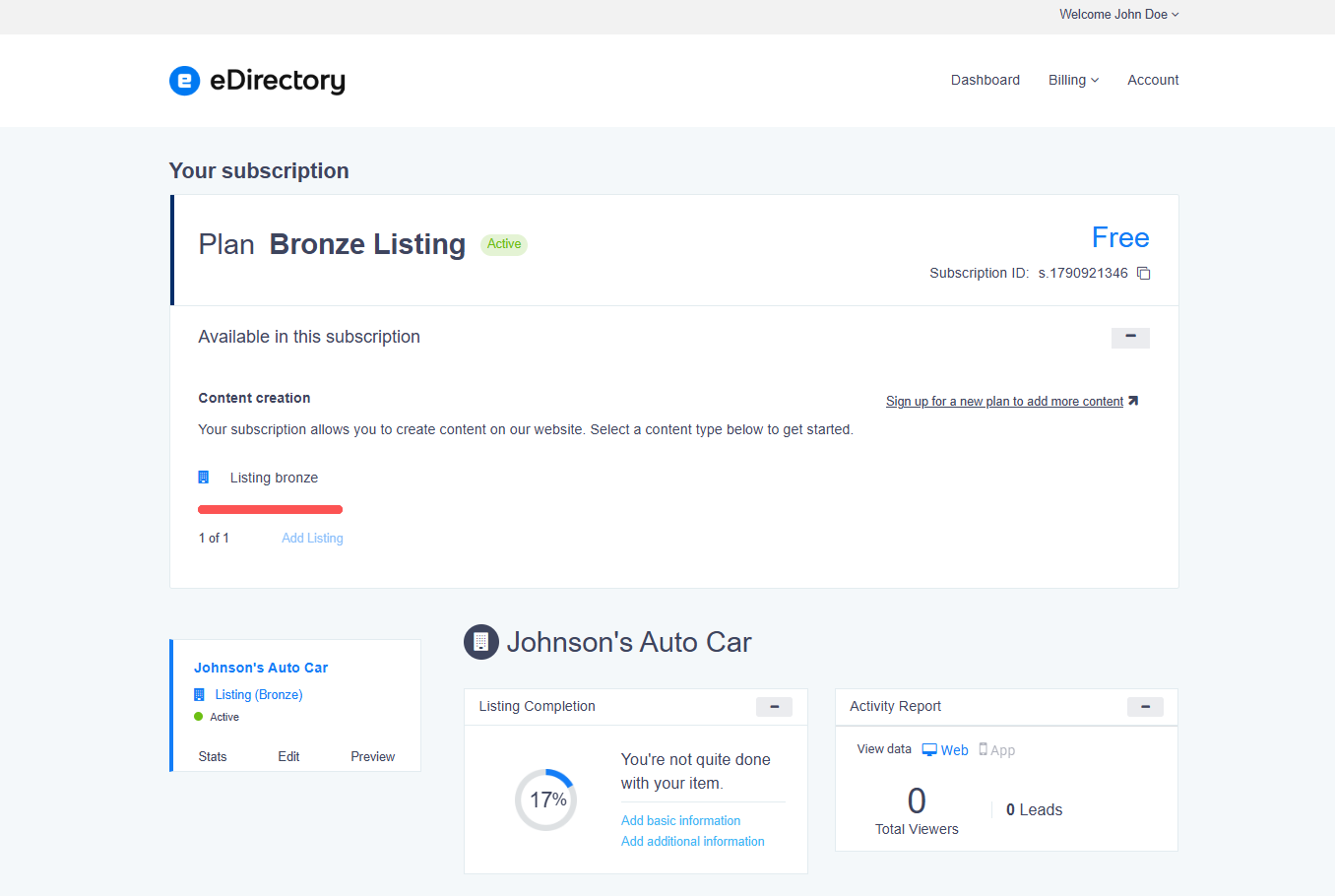Click the phone icon next to App
The image size is (1335, 896).
click(x=983, y=749)
